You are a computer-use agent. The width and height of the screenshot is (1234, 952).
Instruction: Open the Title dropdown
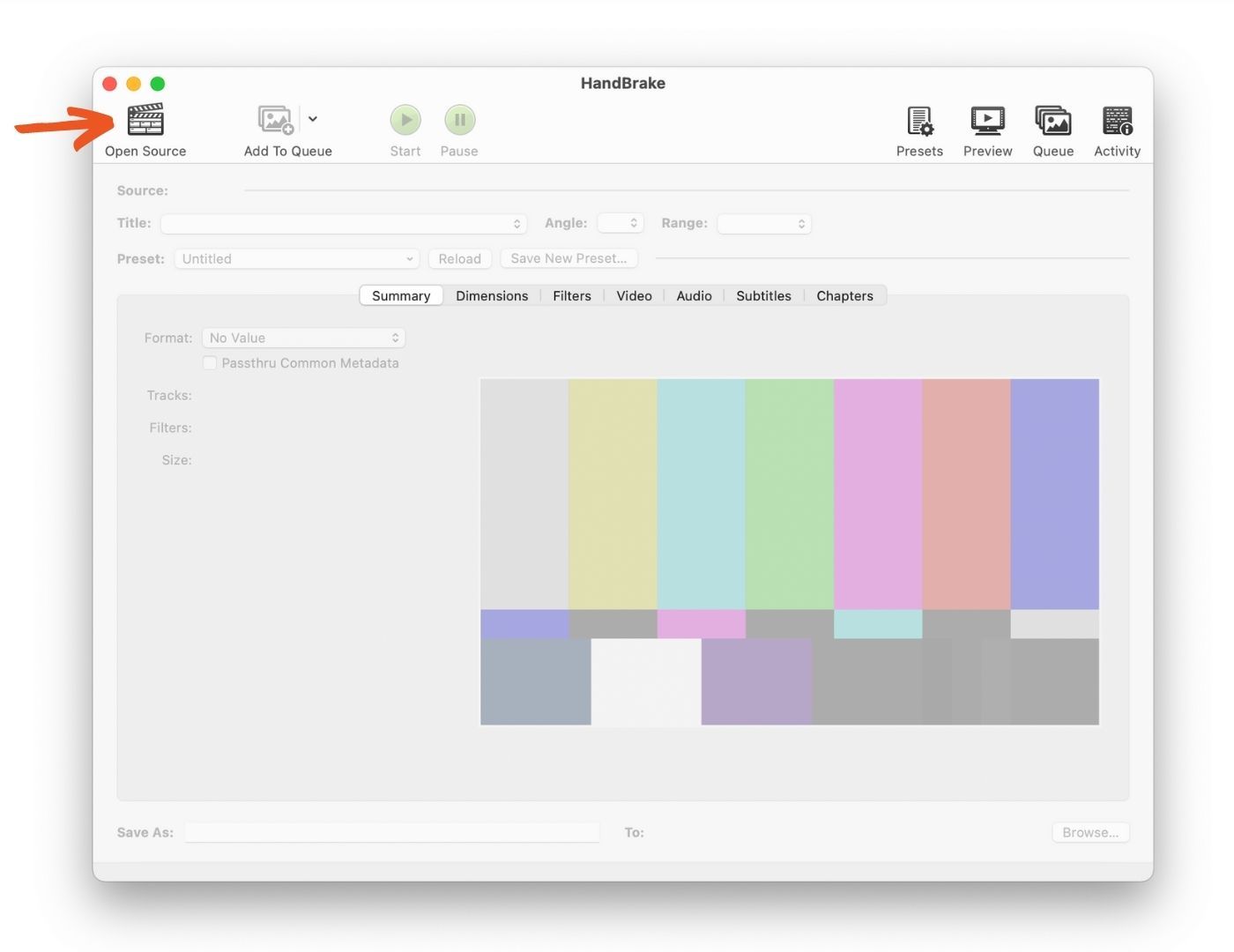(x=344, y=224)
